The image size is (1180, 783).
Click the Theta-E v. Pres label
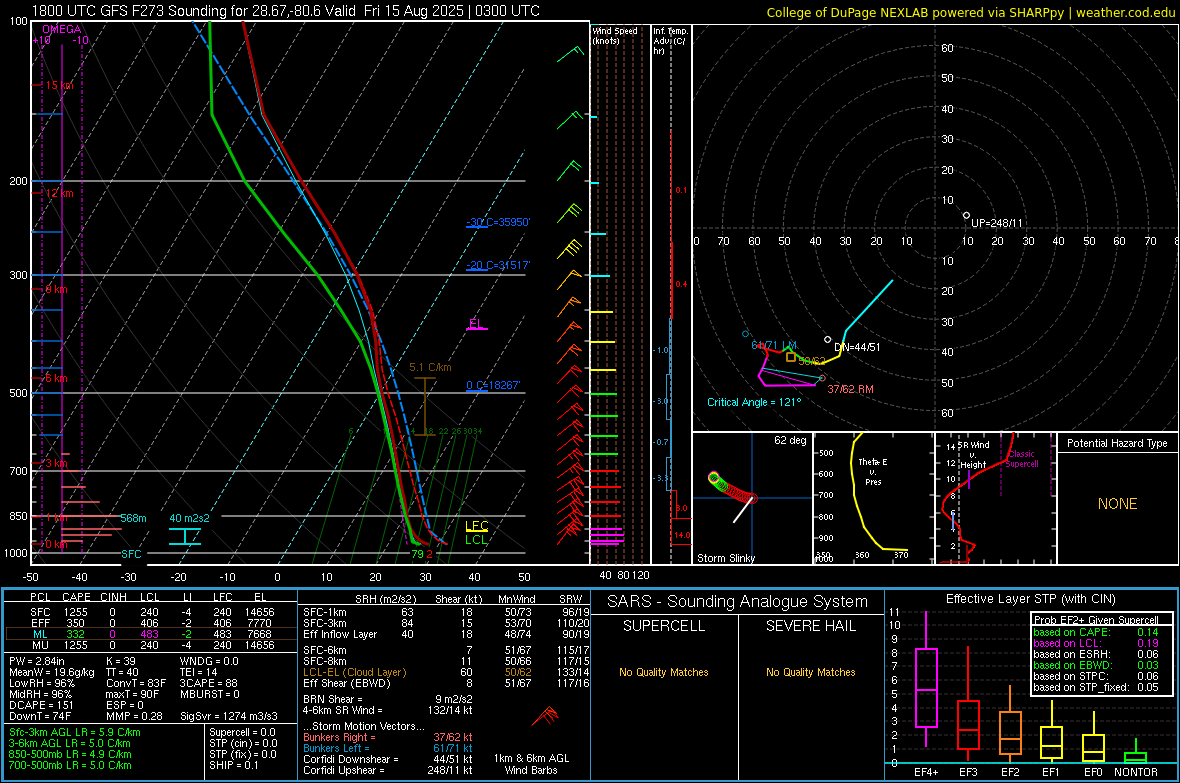[873, 471]
